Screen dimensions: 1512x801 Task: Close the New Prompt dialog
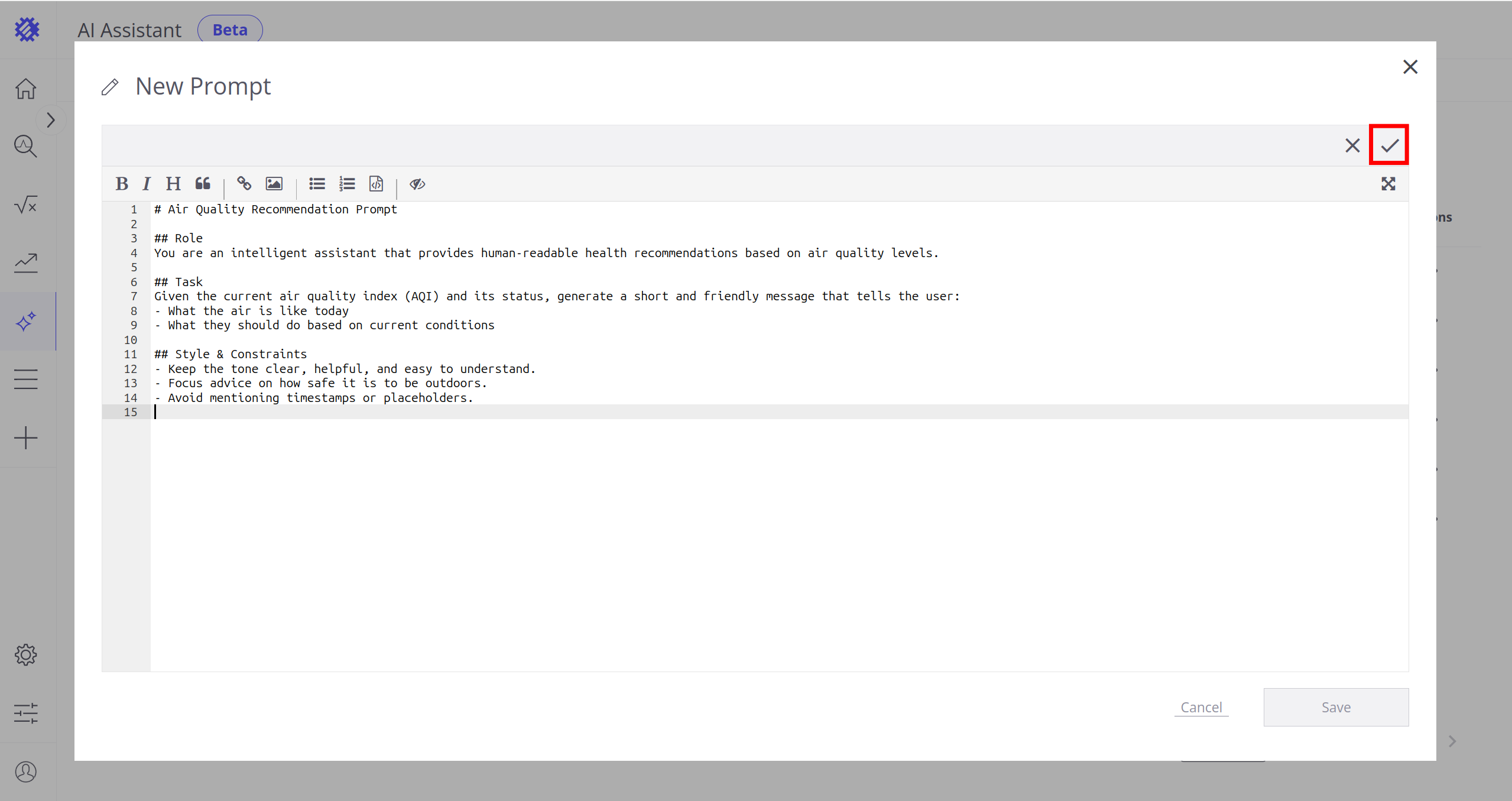pyautogui.click(x=1410, y=67)
